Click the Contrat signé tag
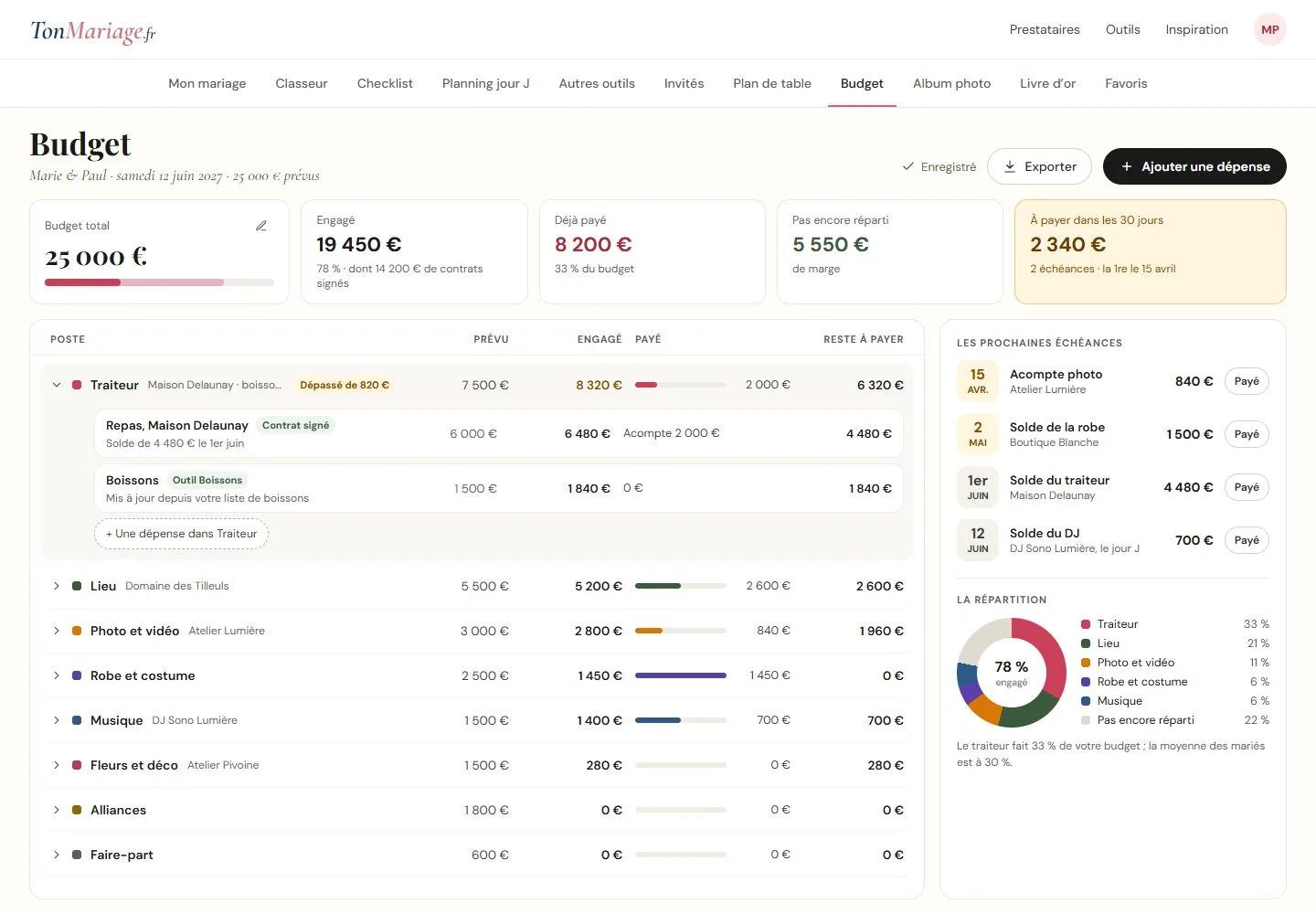This screenshot has height=914, width=1316. point(295,425)
